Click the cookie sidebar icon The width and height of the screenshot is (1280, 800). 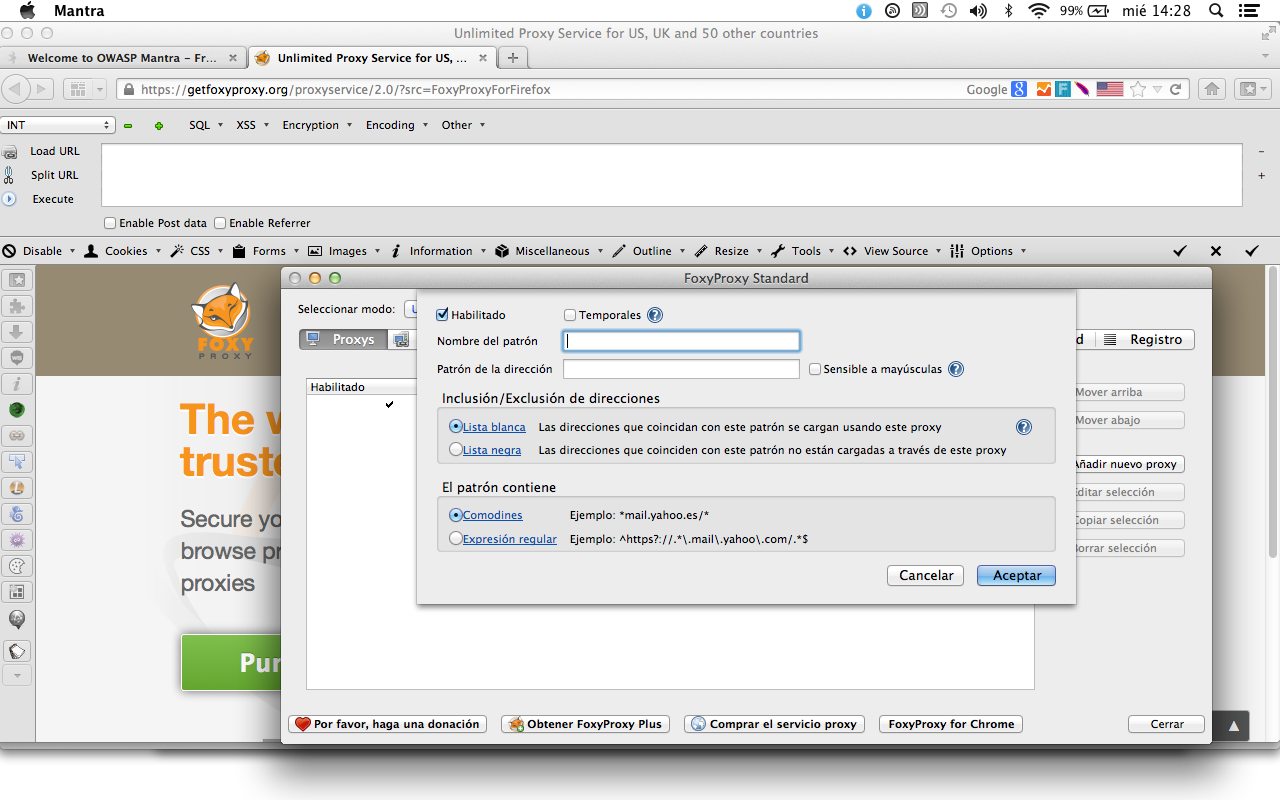point(17,566)
